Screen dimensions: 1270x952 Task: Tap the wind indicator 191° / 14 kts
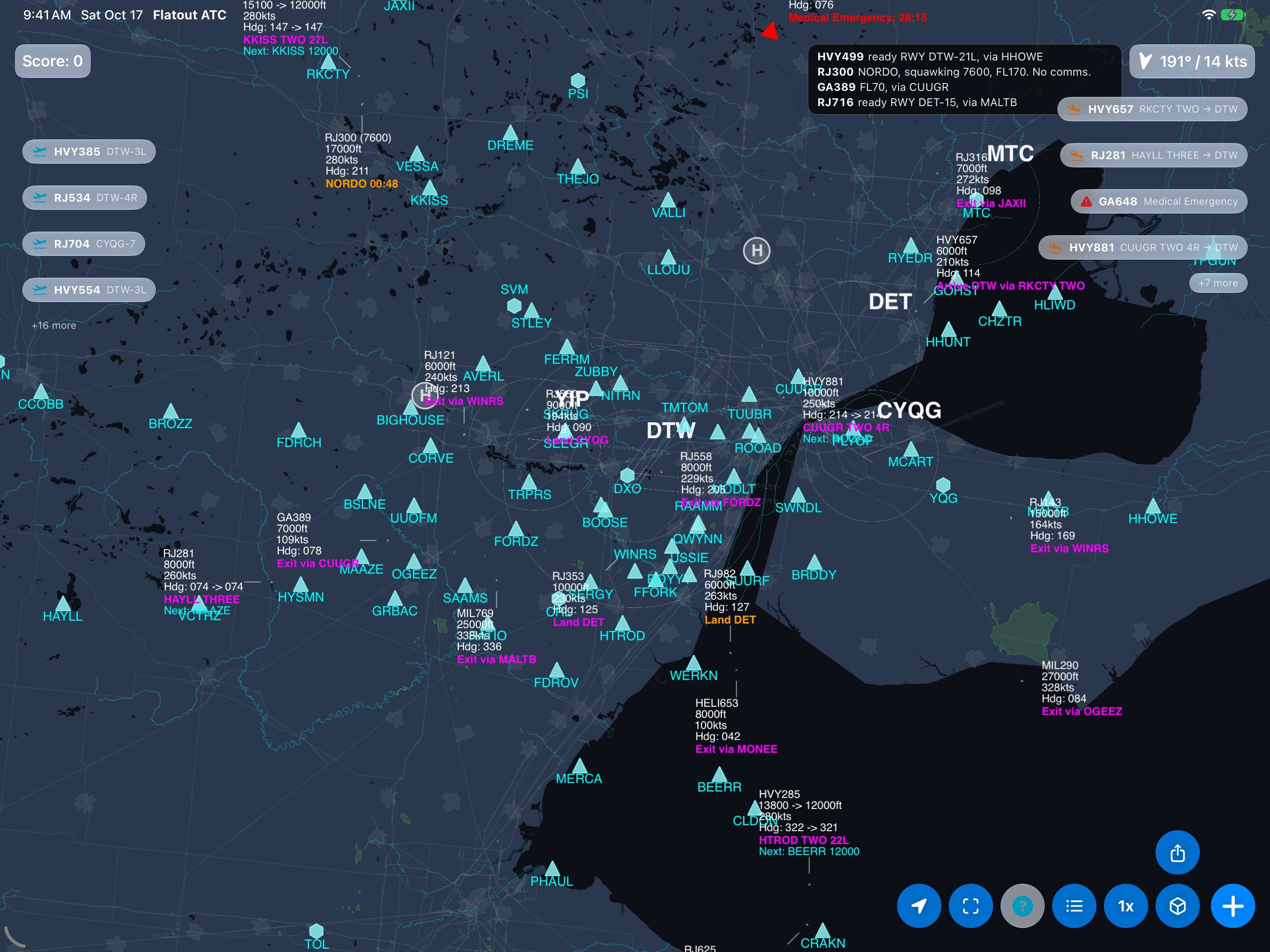point(1192,61)
